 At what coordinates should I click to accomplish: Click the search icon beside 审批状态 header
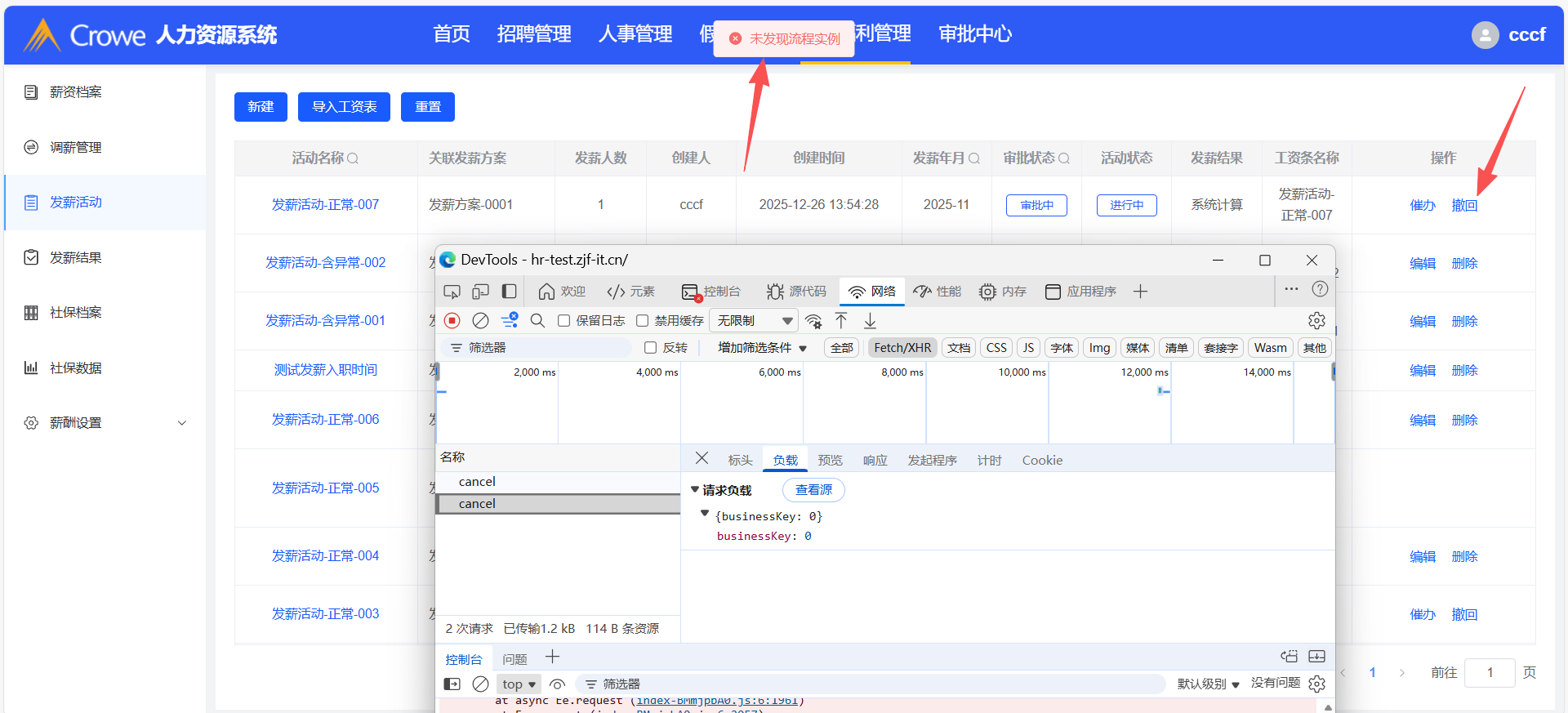pyautogui.click(x=1064, y=158)
